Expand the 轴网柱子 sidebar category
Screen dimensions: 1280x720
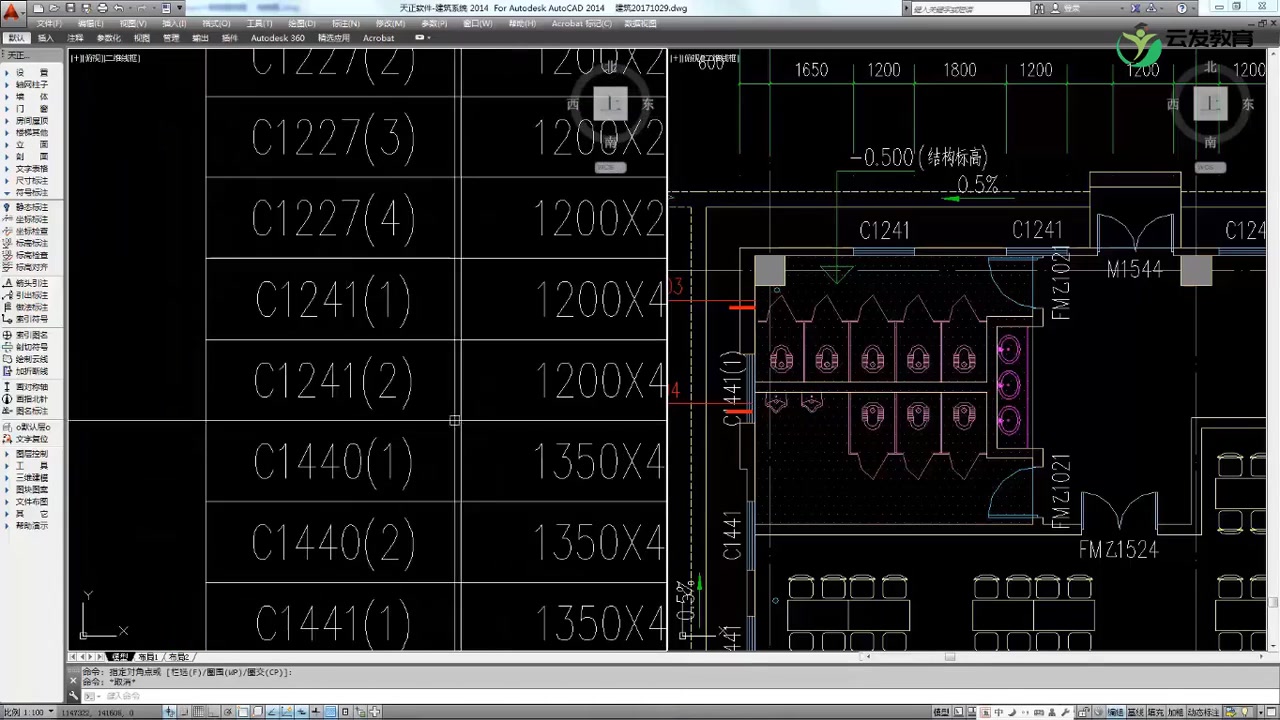coord(26,85)
